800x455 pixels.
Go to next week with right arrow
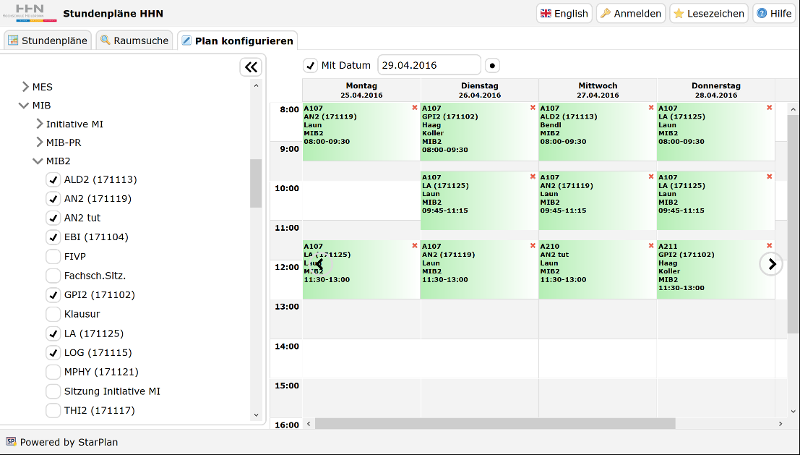[x=771, y=264]
